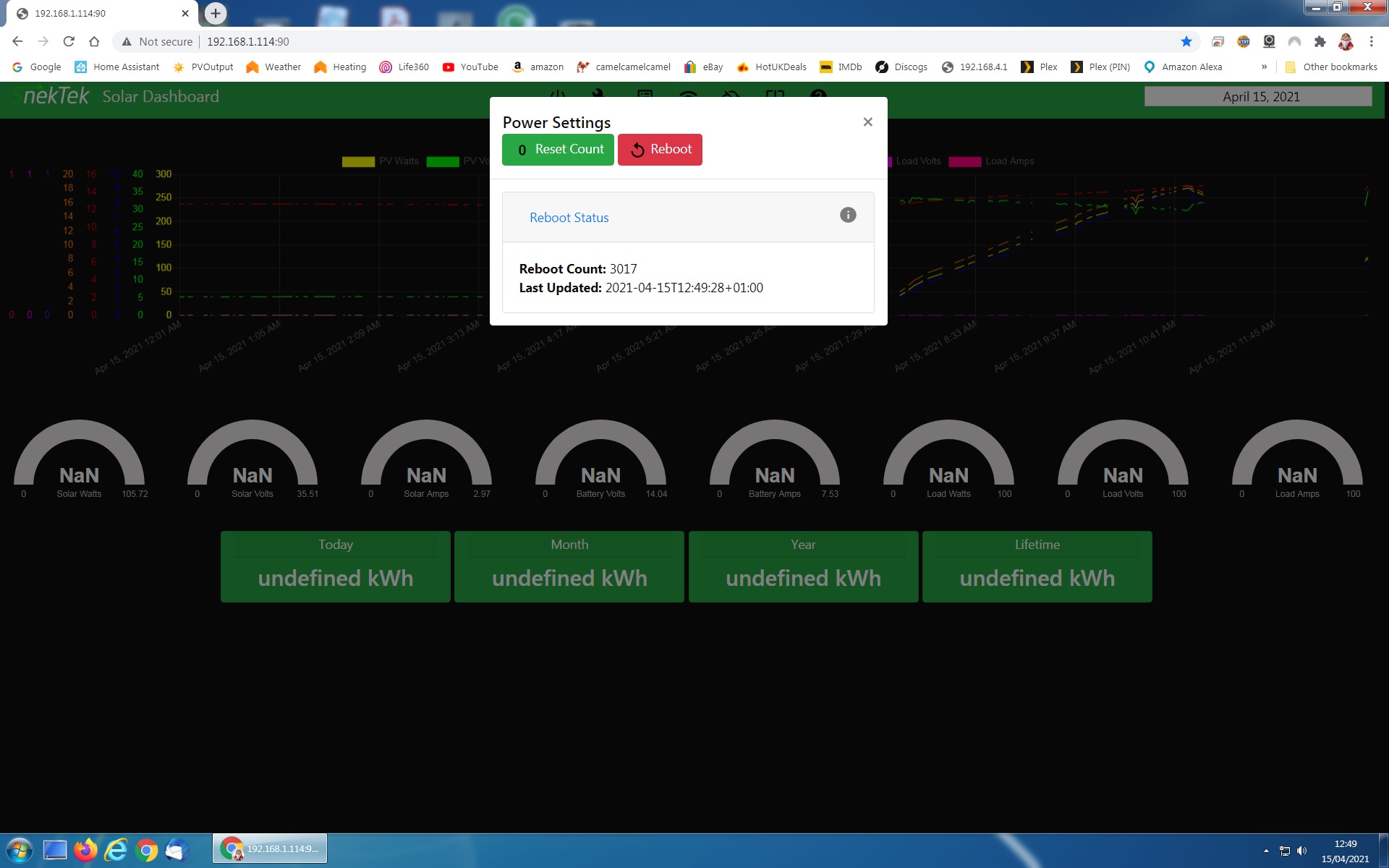Open the Home Assistant bookmark
Image resolution: width=1389 pixels, height=868 pixels.
(117, 67)
